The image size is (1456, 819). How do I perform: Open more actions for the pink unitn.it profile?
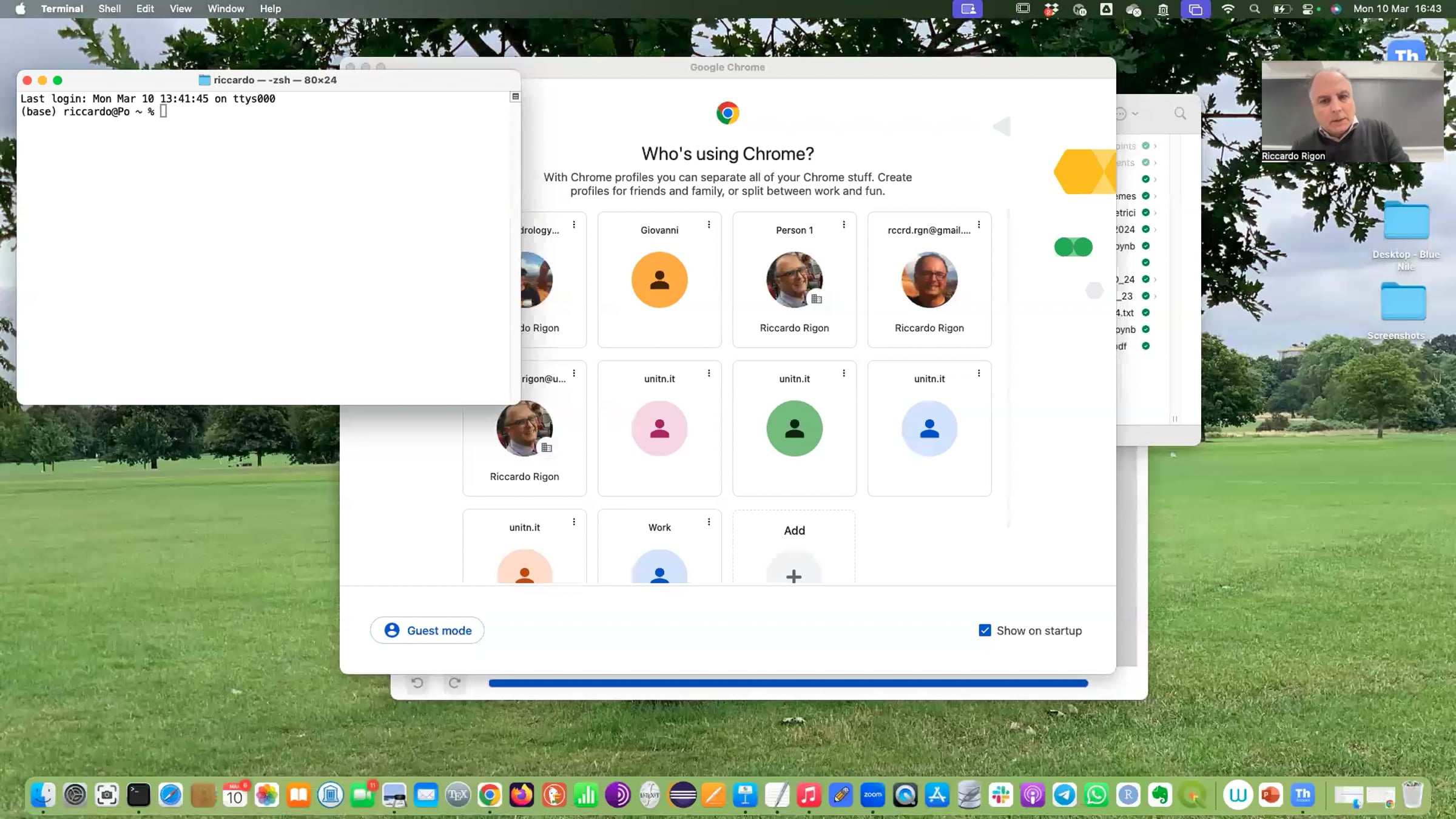[709, 374]
